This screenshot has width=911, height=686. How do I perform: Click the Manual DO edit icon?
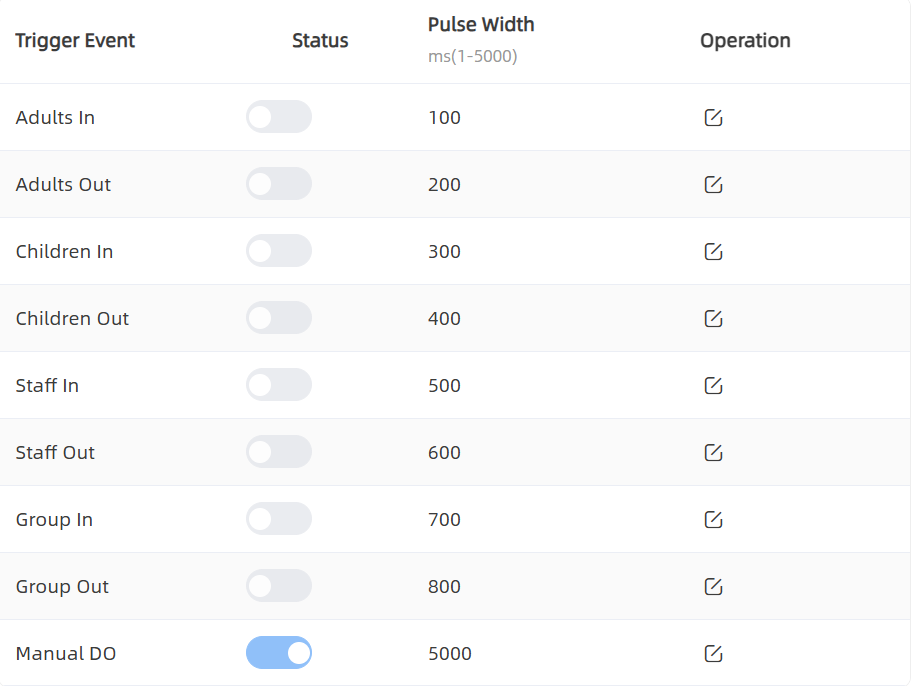coord(713,654)
